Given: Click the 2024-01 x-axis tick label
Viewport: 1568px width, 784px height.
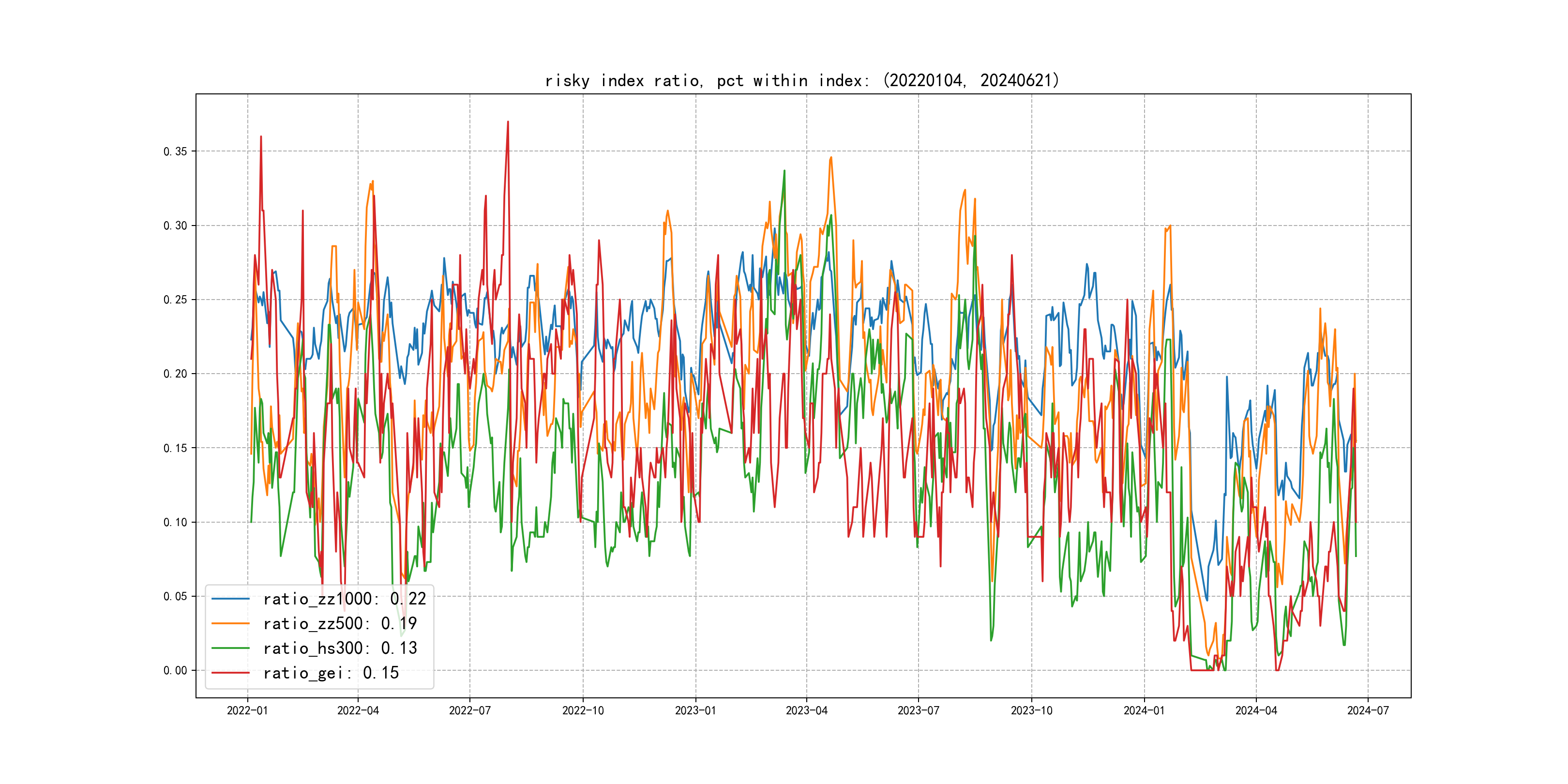Looking at the screenshot, I should [1144, 710].
